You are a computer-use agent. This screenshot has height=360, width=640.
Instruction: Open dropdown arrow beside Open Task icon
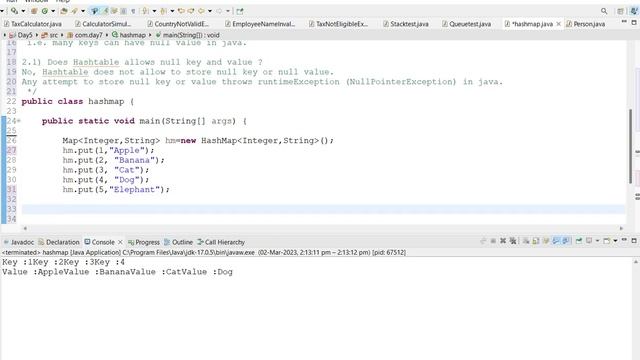[x=83, y=11]
